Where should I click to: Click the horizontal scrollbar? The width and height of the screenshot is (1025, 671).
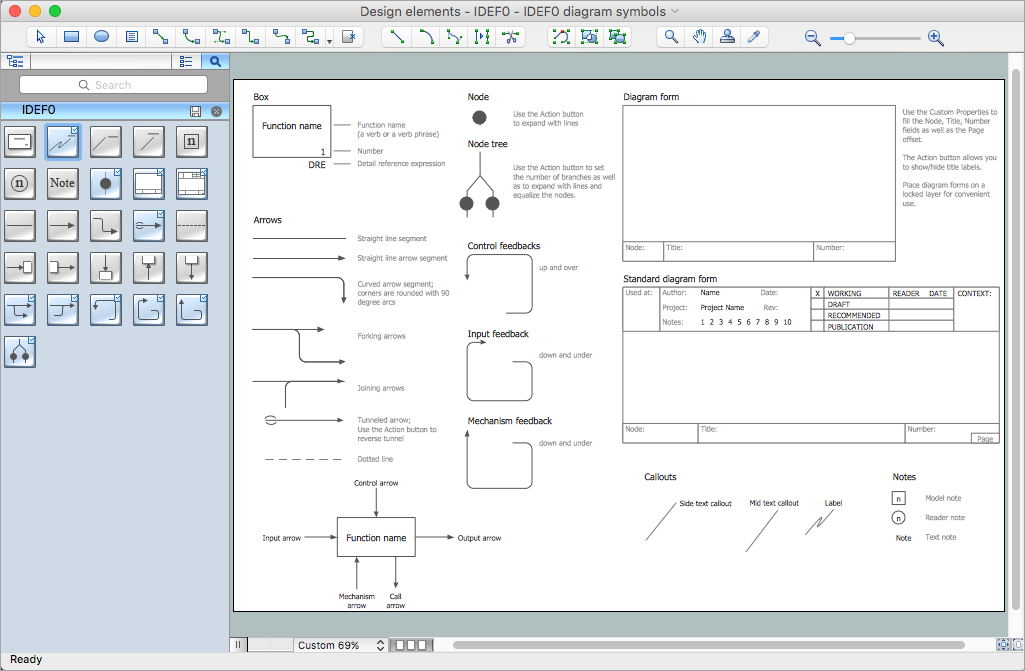(709, 645)
